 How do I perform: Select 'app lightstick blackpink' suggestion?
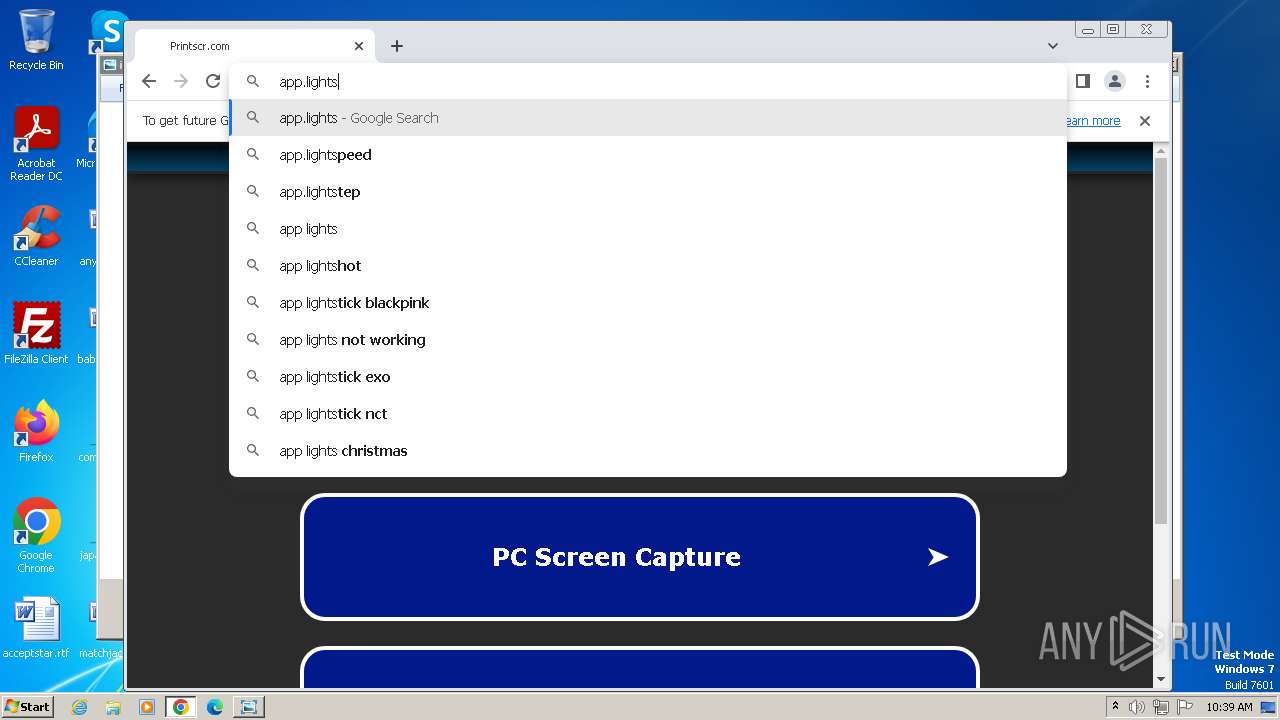click(648, 303)
